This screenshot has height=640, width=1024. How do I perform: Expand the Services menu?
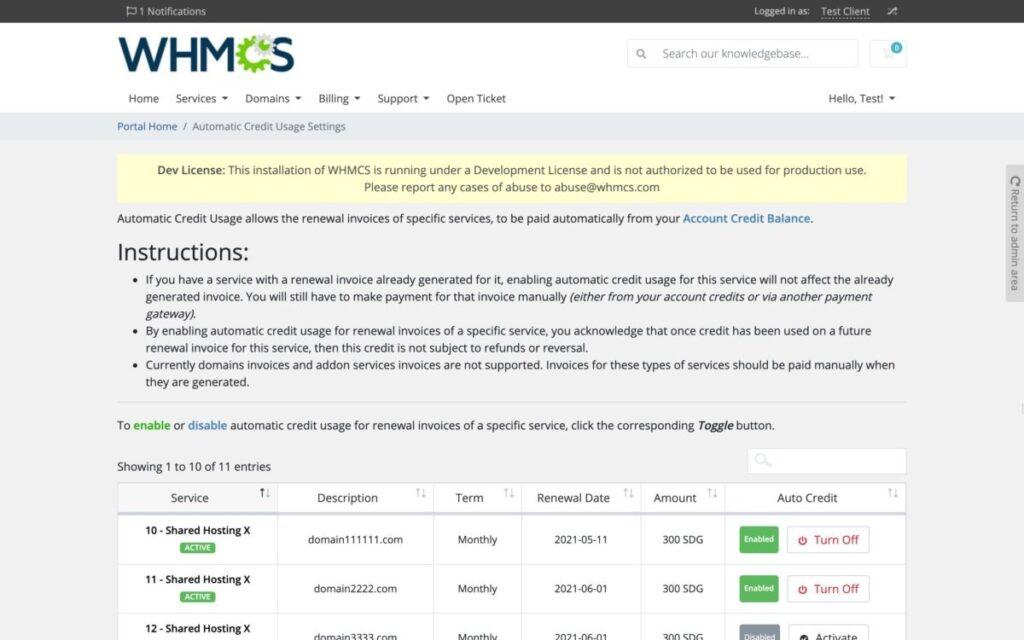coord(202,99)
